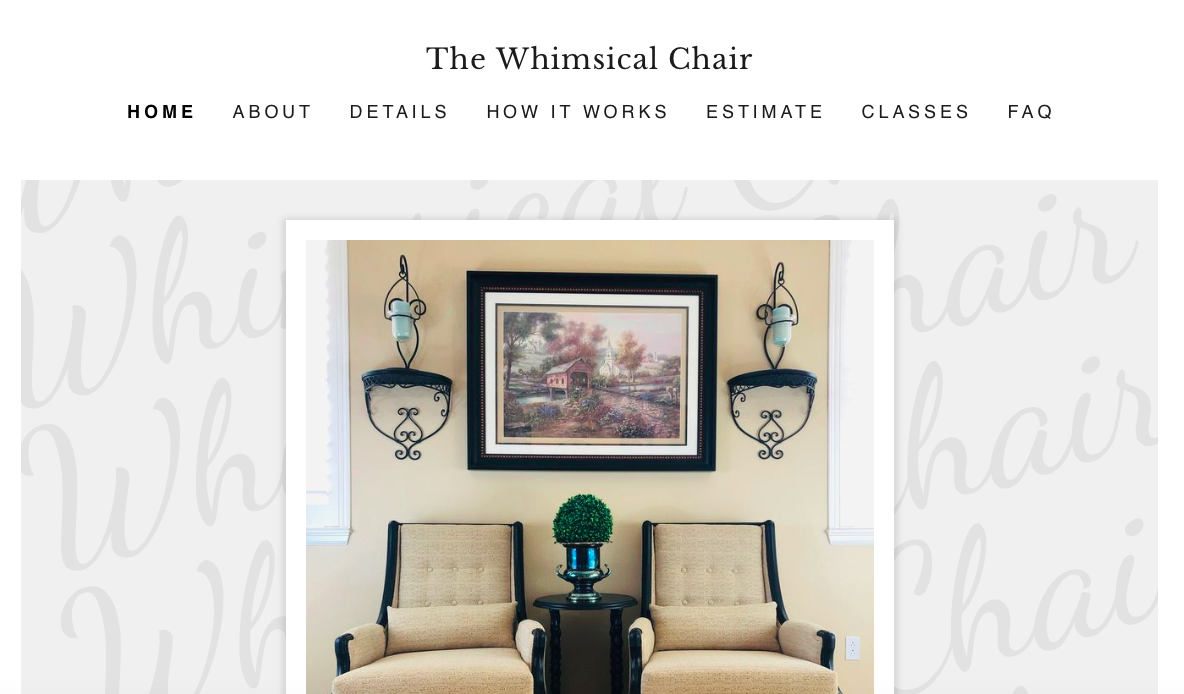This screenshot has width=1184, height=694.
Task: Open the HOW IT WORKS page
Action: tap(577, 112)
